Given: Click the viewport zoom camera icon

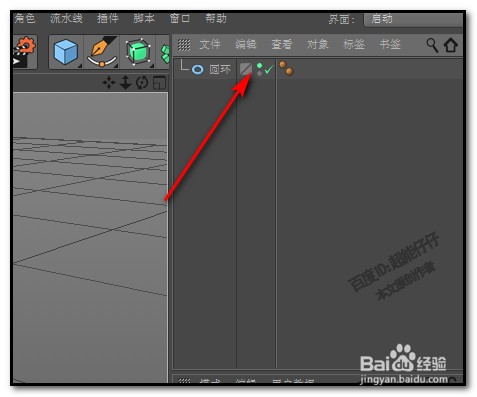Looking at the screenshot, I should point(125,83).
